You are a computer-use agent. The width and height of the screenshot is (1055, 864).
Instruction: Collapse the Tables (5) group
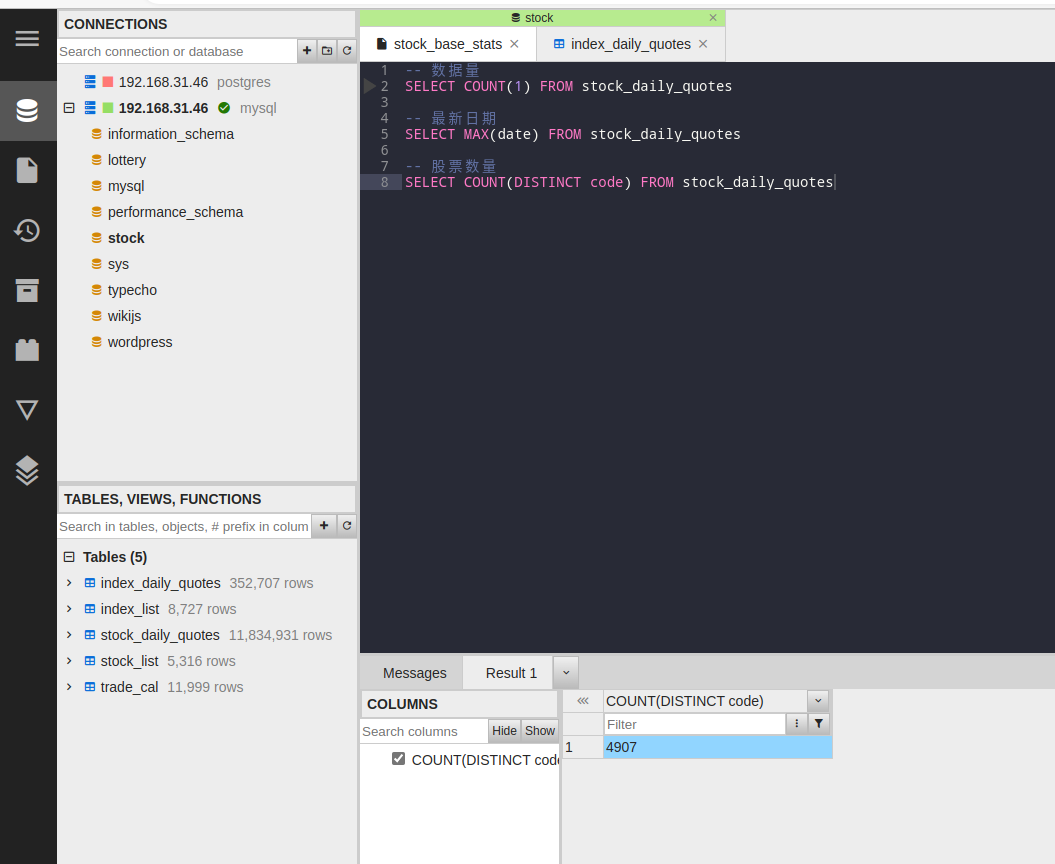click(x=69, y=557)
